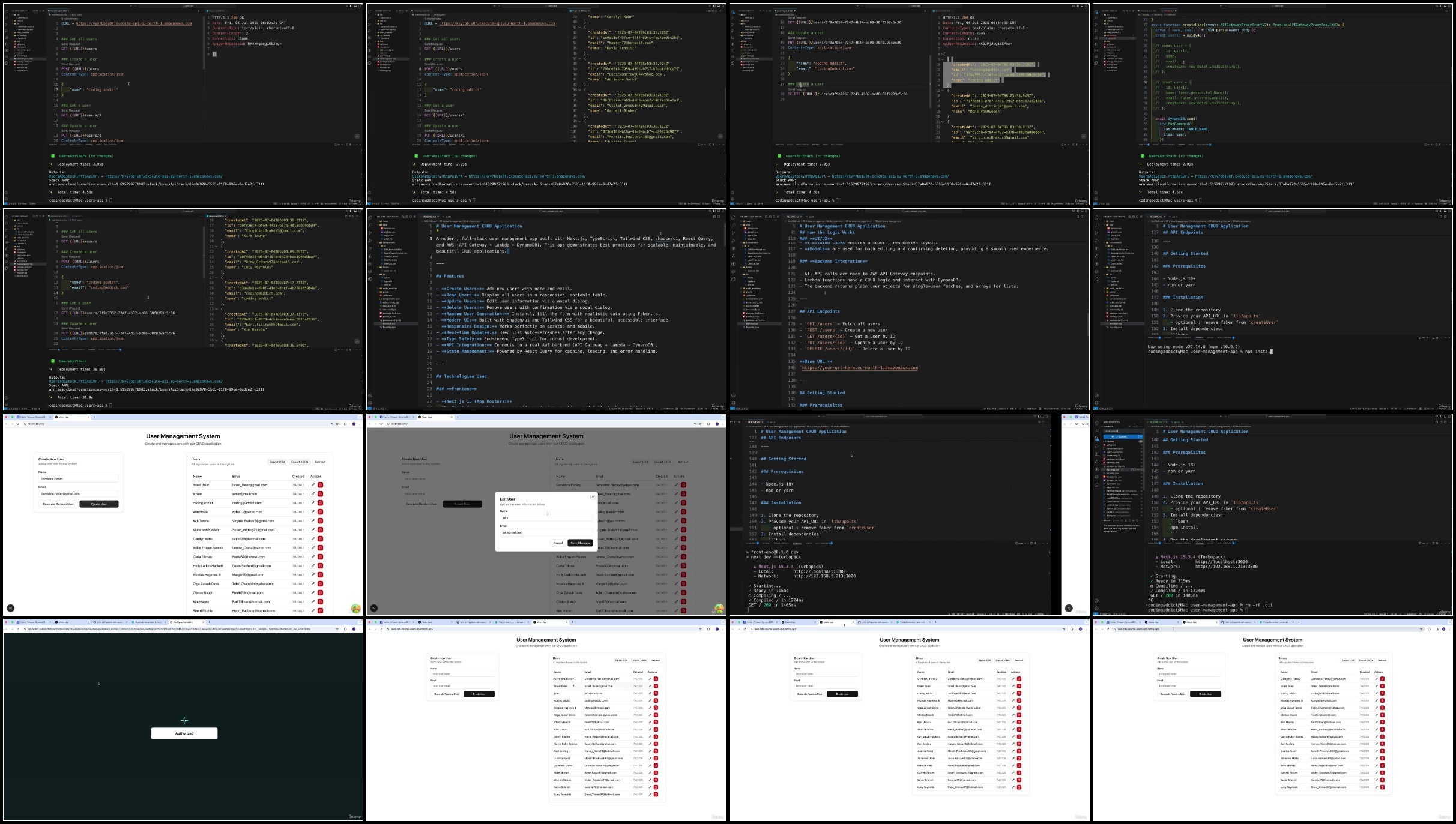The width and height of the screenshot is (1456, 824).
Task: Open the Next.js badge on the dimmed page
Action: tap(373, 608)
